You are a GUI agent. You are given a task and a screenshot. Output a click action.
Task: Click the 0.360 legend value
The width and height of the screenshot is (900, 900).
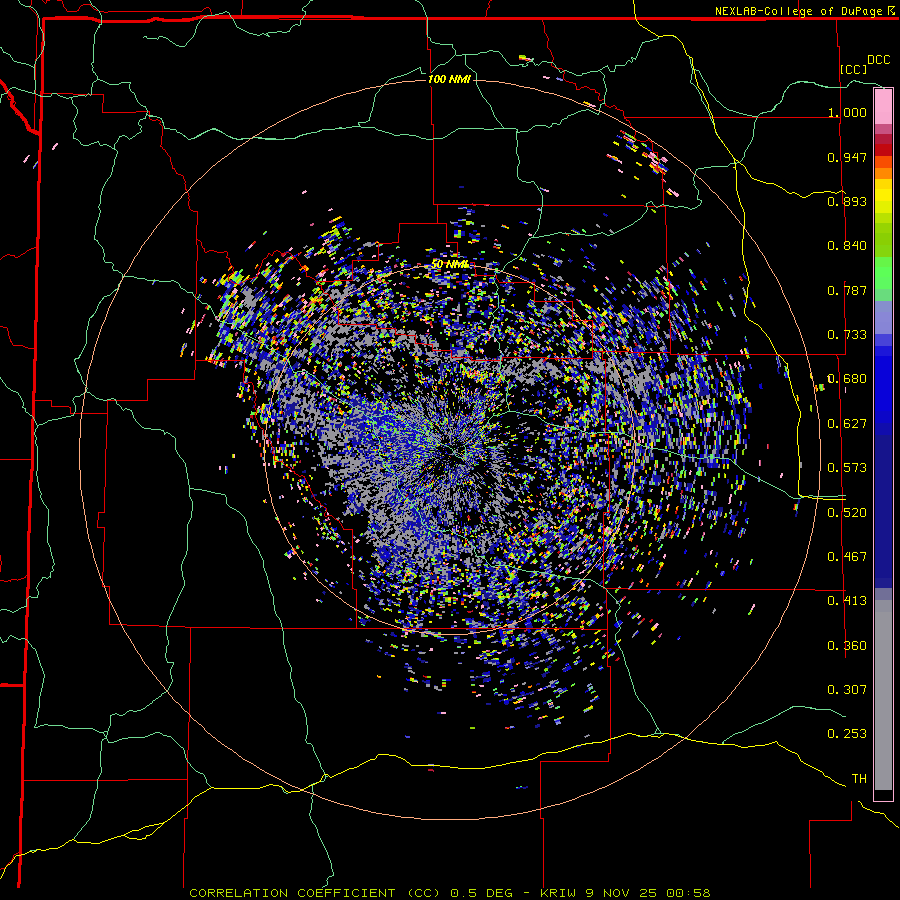point(847,646)
